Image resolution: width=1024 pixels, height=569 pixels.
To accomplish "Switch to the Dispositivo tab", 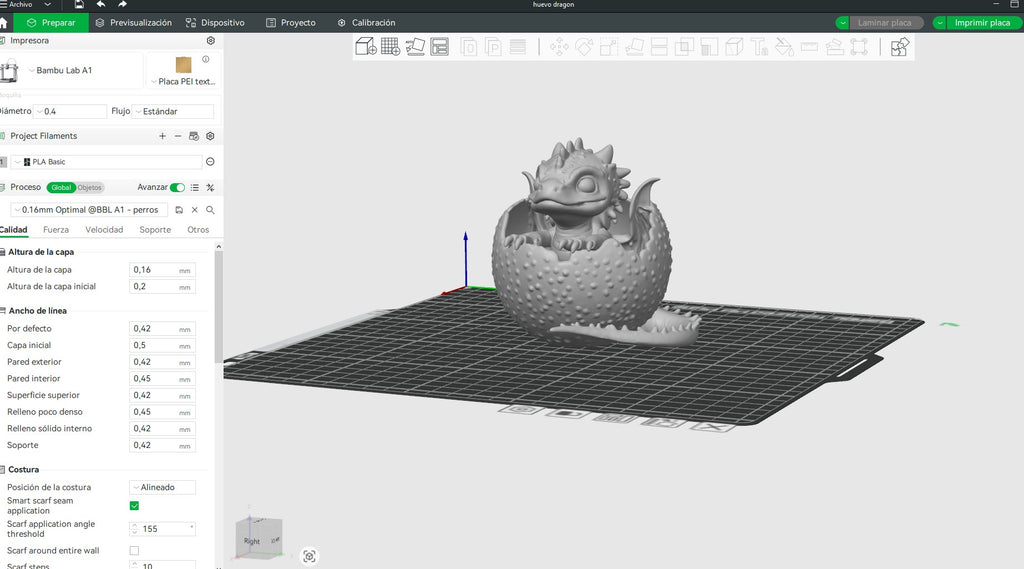I will [216, 23].
